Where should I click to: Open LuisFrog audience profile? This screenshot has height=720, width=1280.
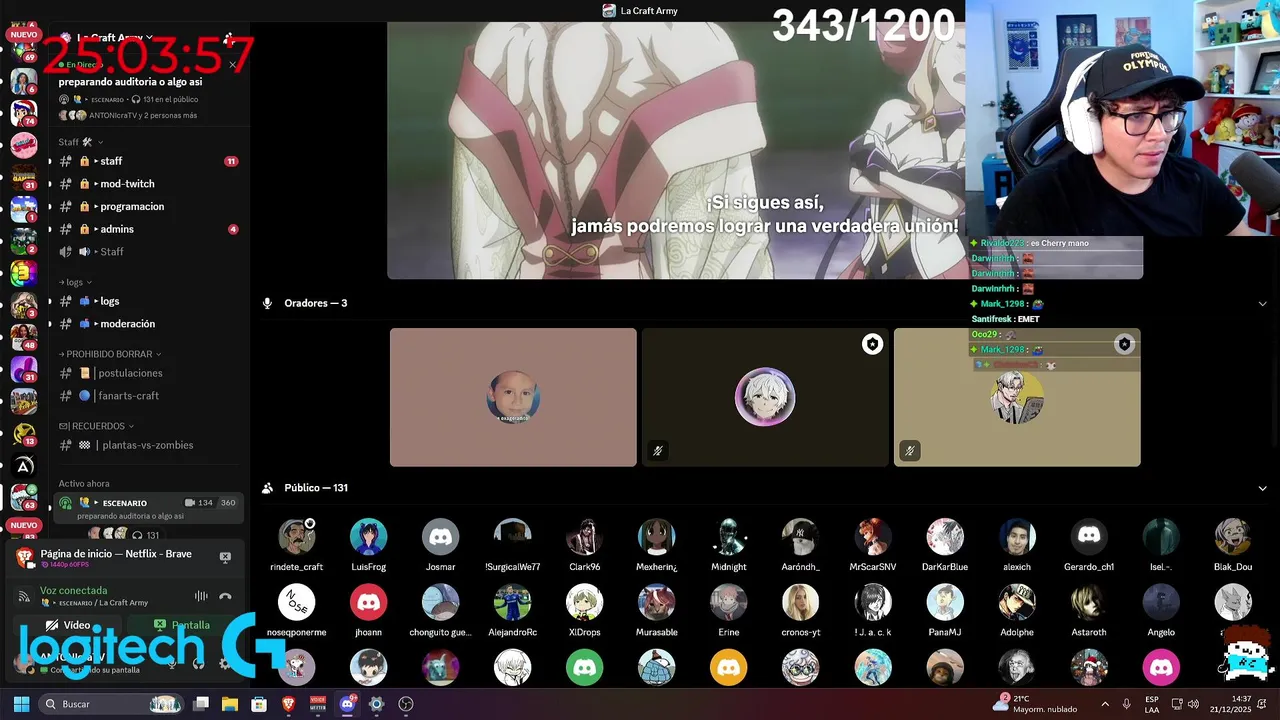click(x=369, y=545)
